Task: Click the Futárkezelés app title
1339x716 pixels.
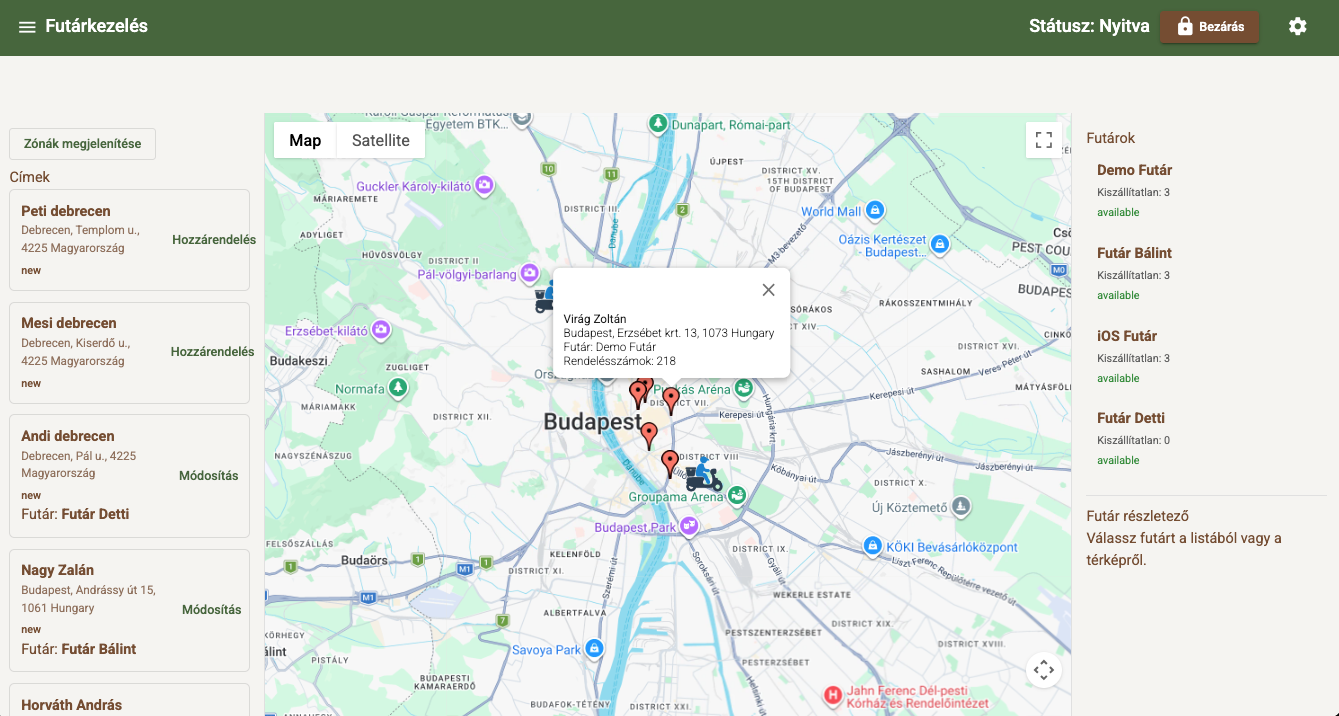Action: pyautogui.click(x=97, y=26)
